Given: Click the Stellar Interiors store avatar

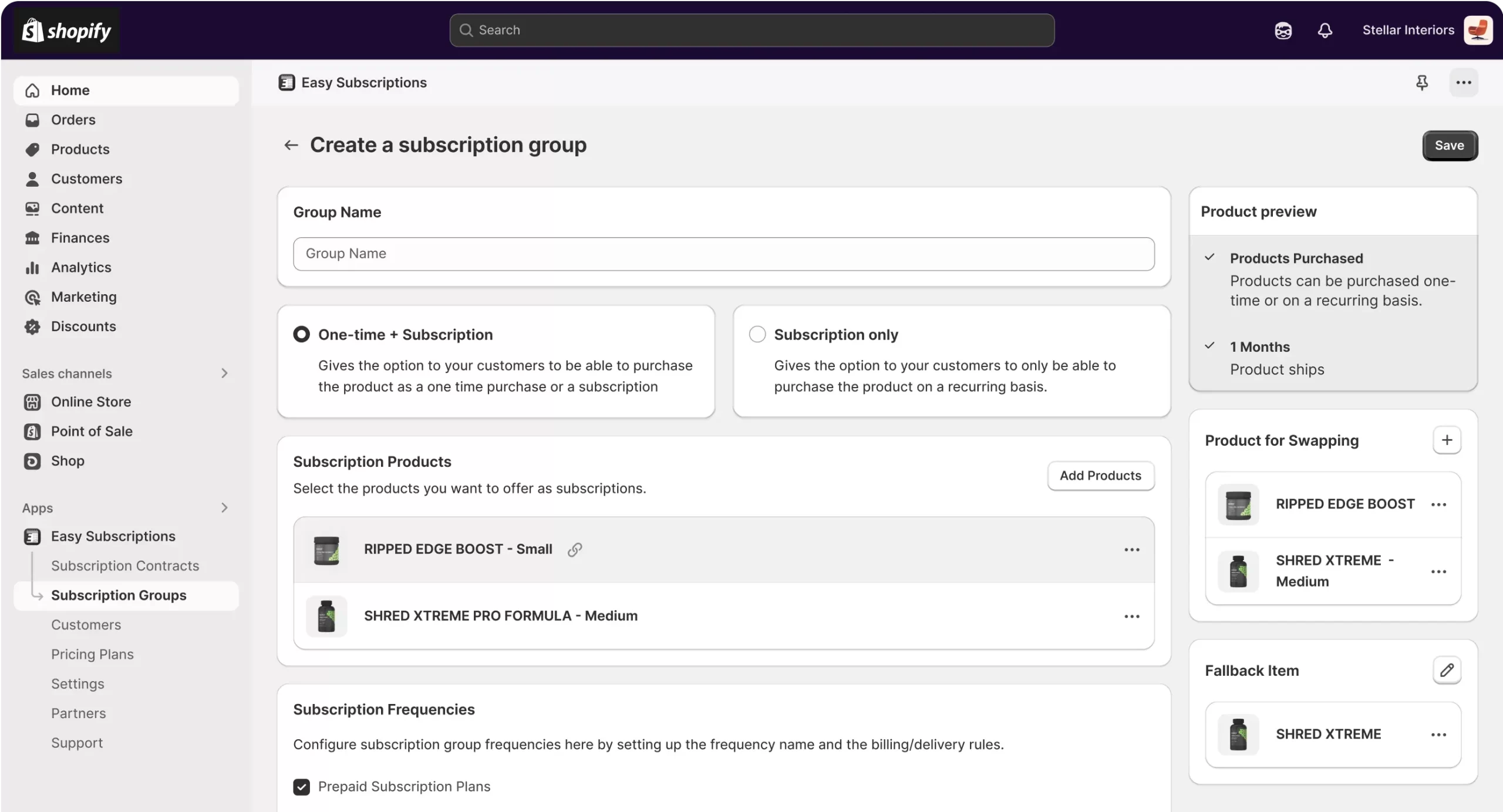Looking at the screenshot, I should [1478, 30].
